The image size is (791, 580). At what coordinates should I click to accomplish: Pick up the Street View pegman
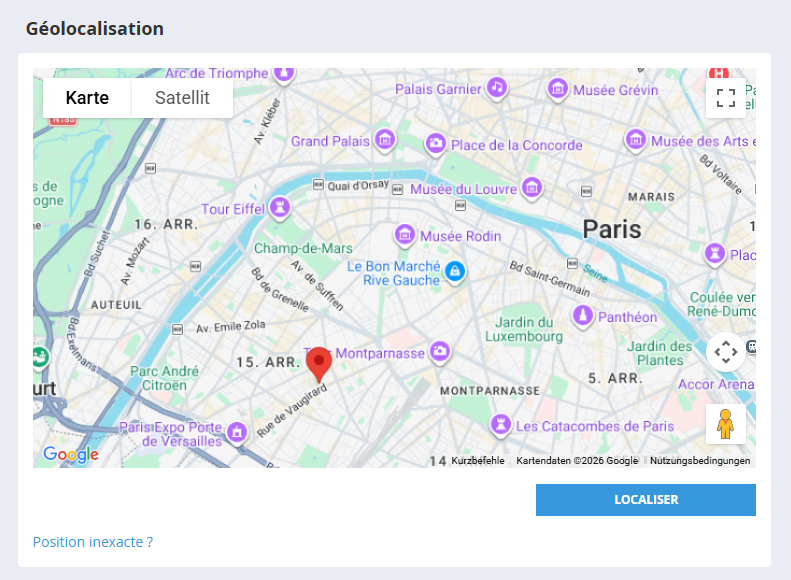click(725, 424)
